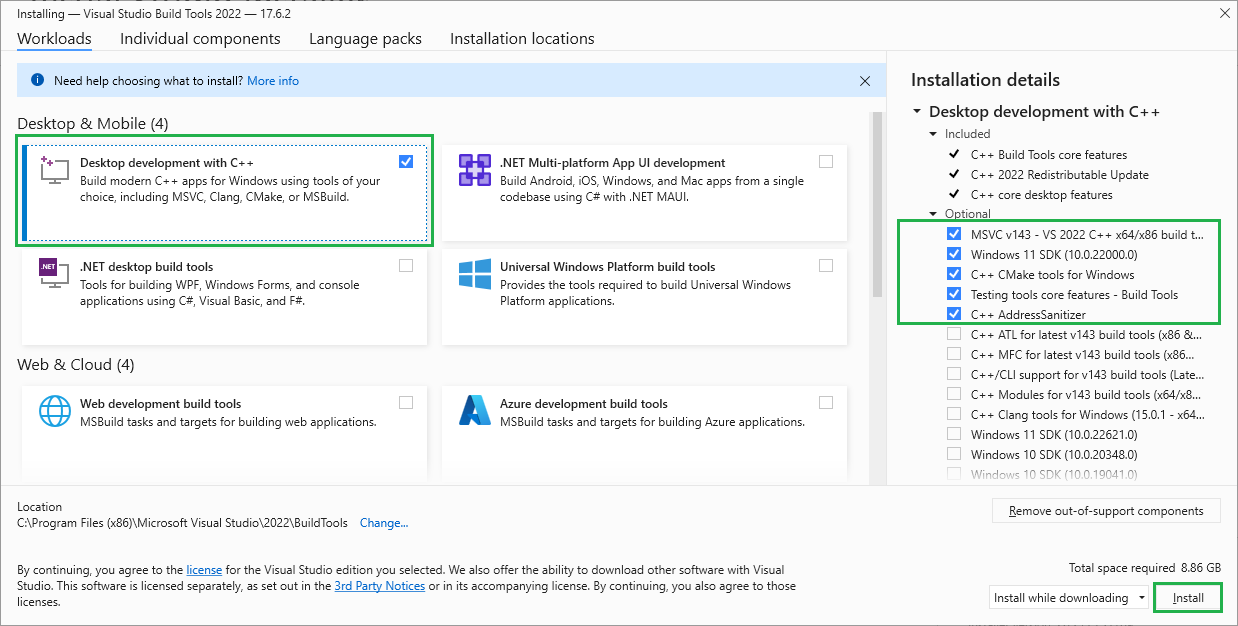Screen dimensions: 1238x626
Task: Switch to the Workloads tab
Action: 54,39
